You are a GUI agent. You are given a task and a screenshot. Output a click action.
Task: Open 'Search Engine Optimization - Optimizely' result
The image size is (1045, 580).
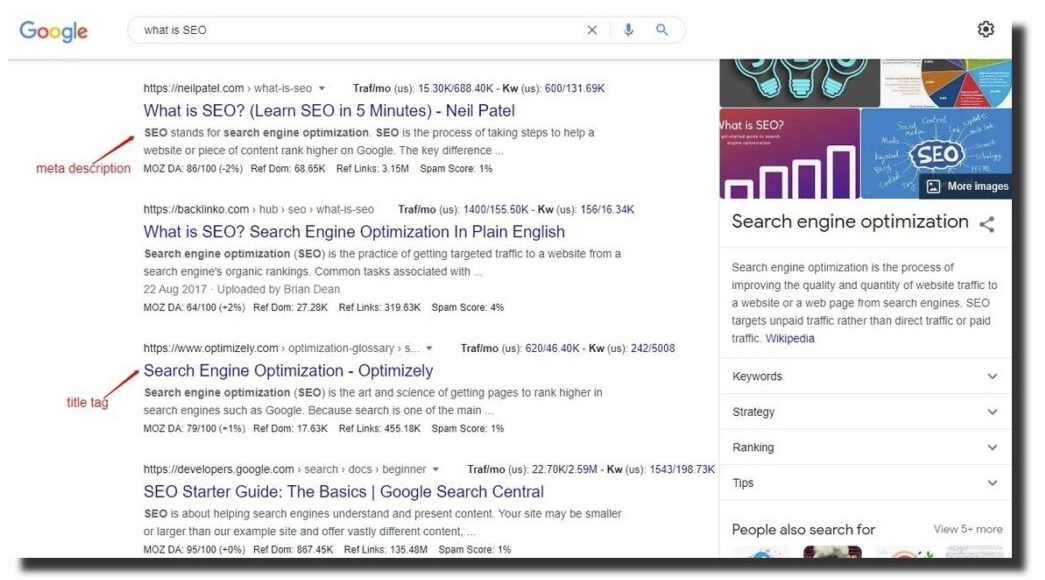(288, 371)
